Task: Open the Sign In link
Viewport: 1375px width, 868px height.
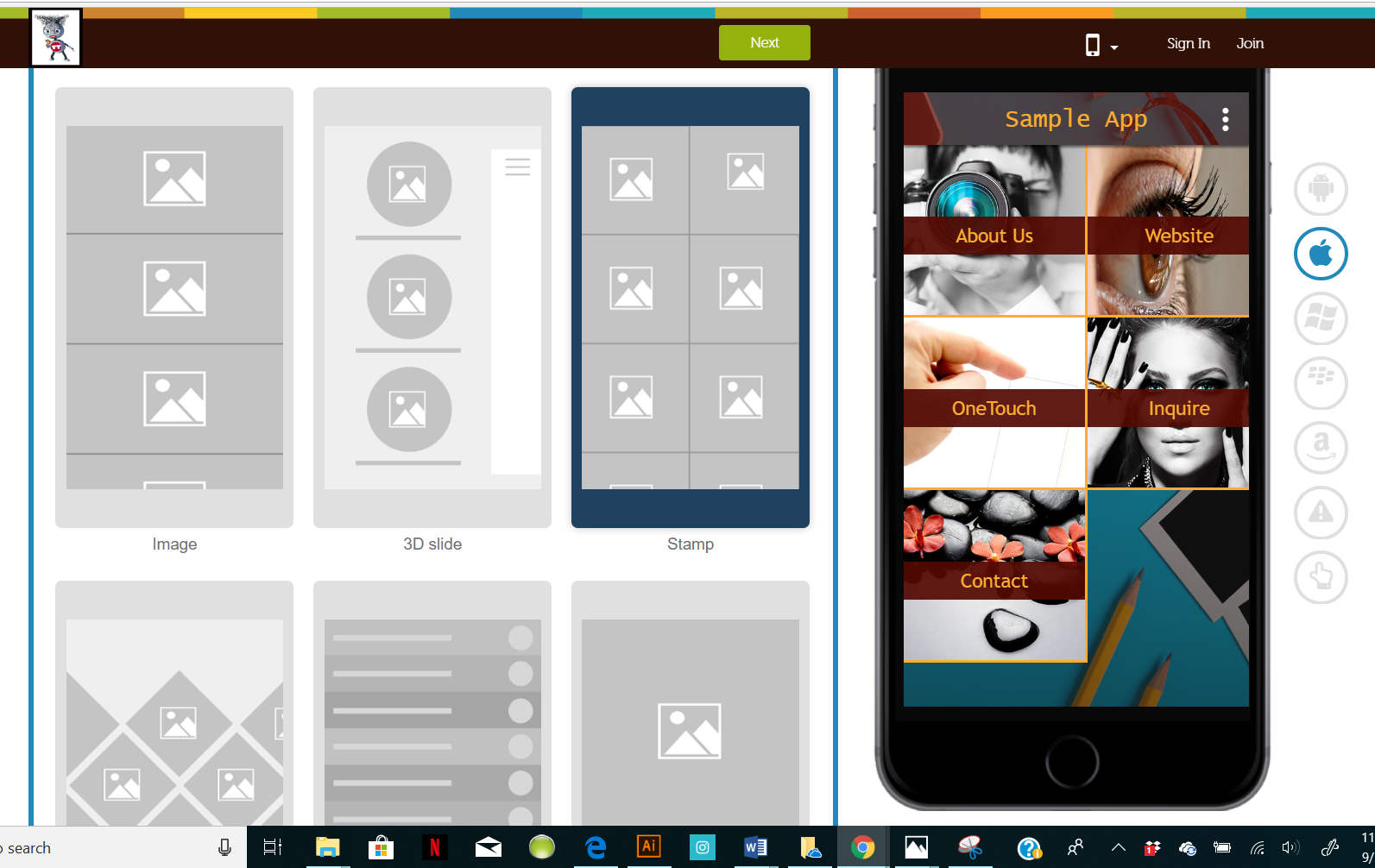Action: tap(1188, 44)
